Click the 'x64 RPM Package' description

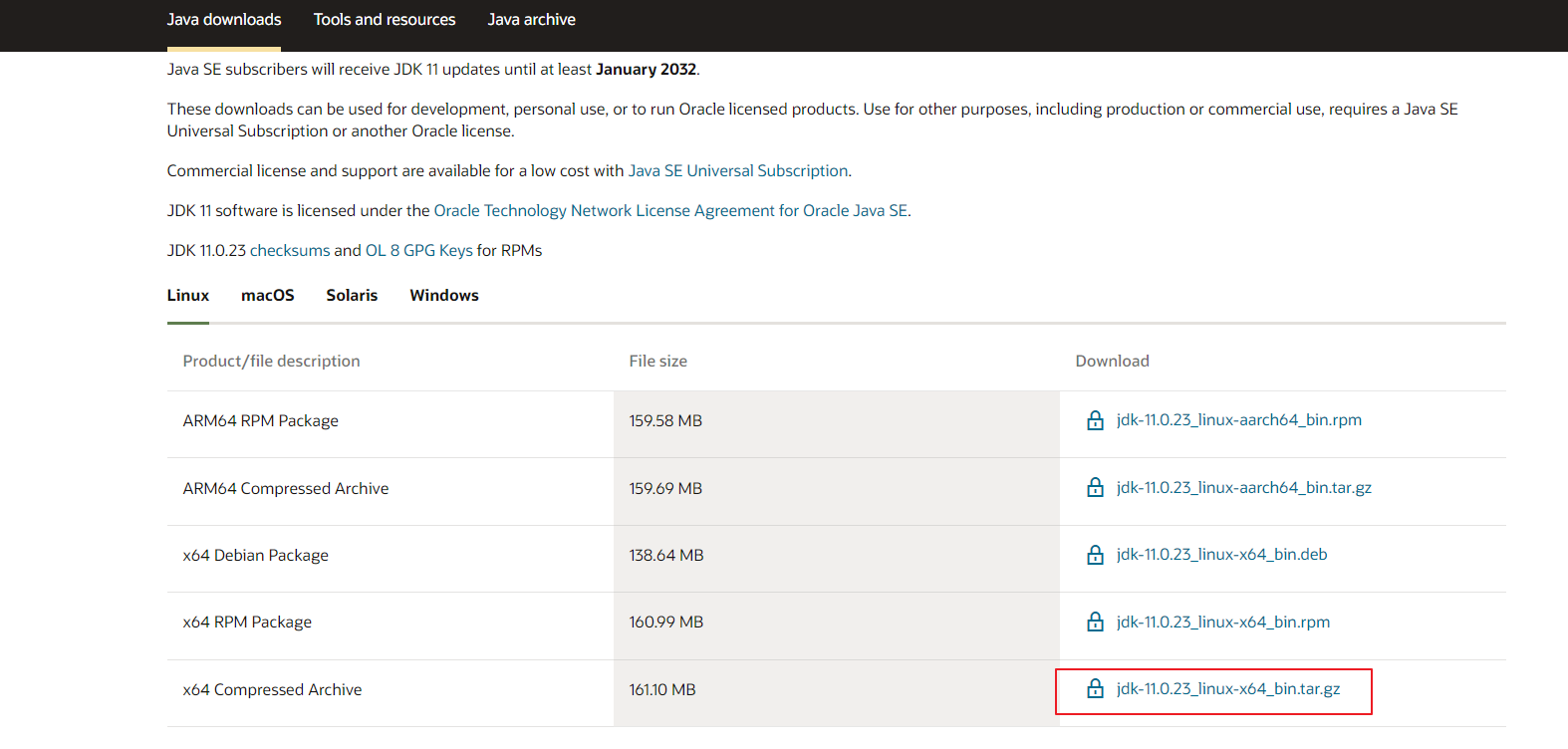[x=247, y=623]
